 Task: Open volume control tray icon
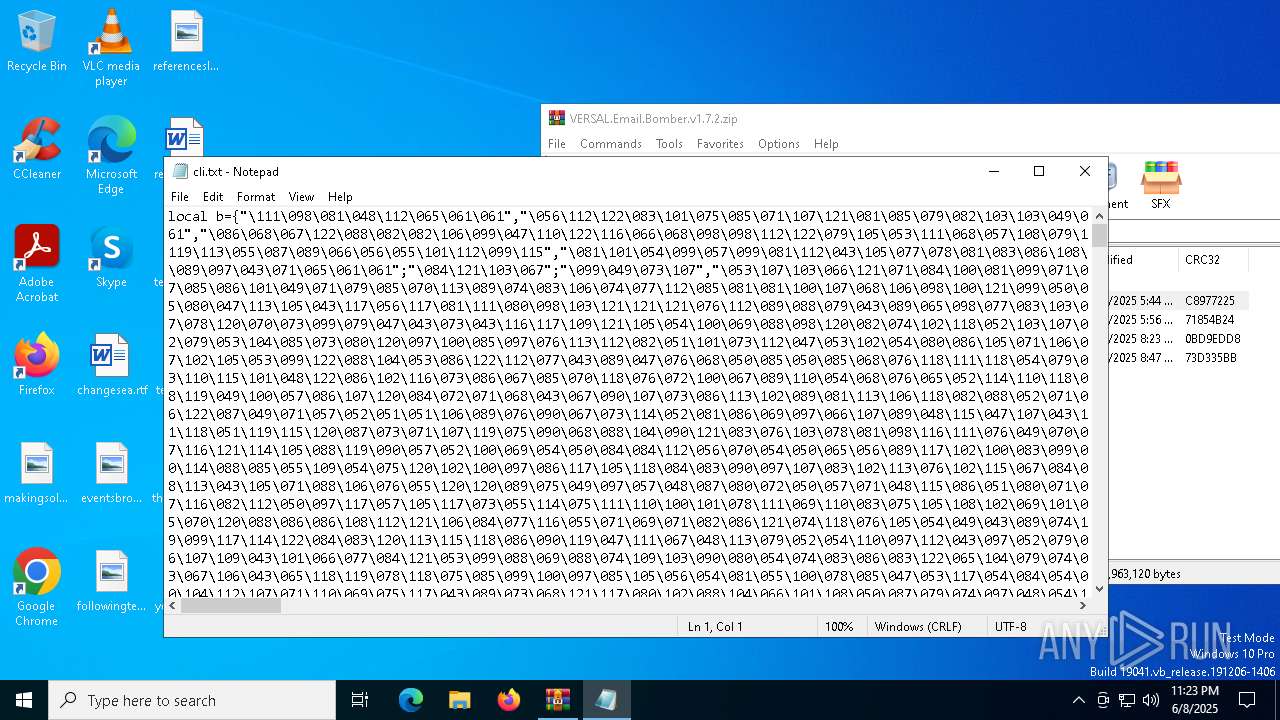[1151, 700]
